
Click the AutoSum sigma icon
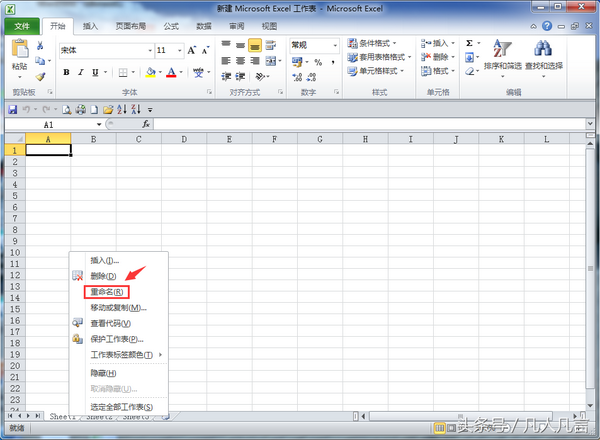(x=468, y=43)
